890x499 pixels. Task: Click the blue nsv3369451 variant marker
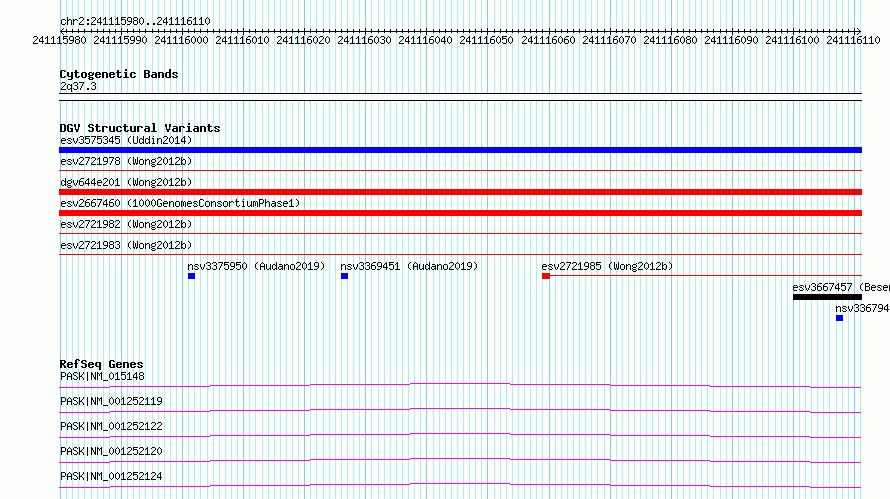pyautogui.click(x=344, y=276)
